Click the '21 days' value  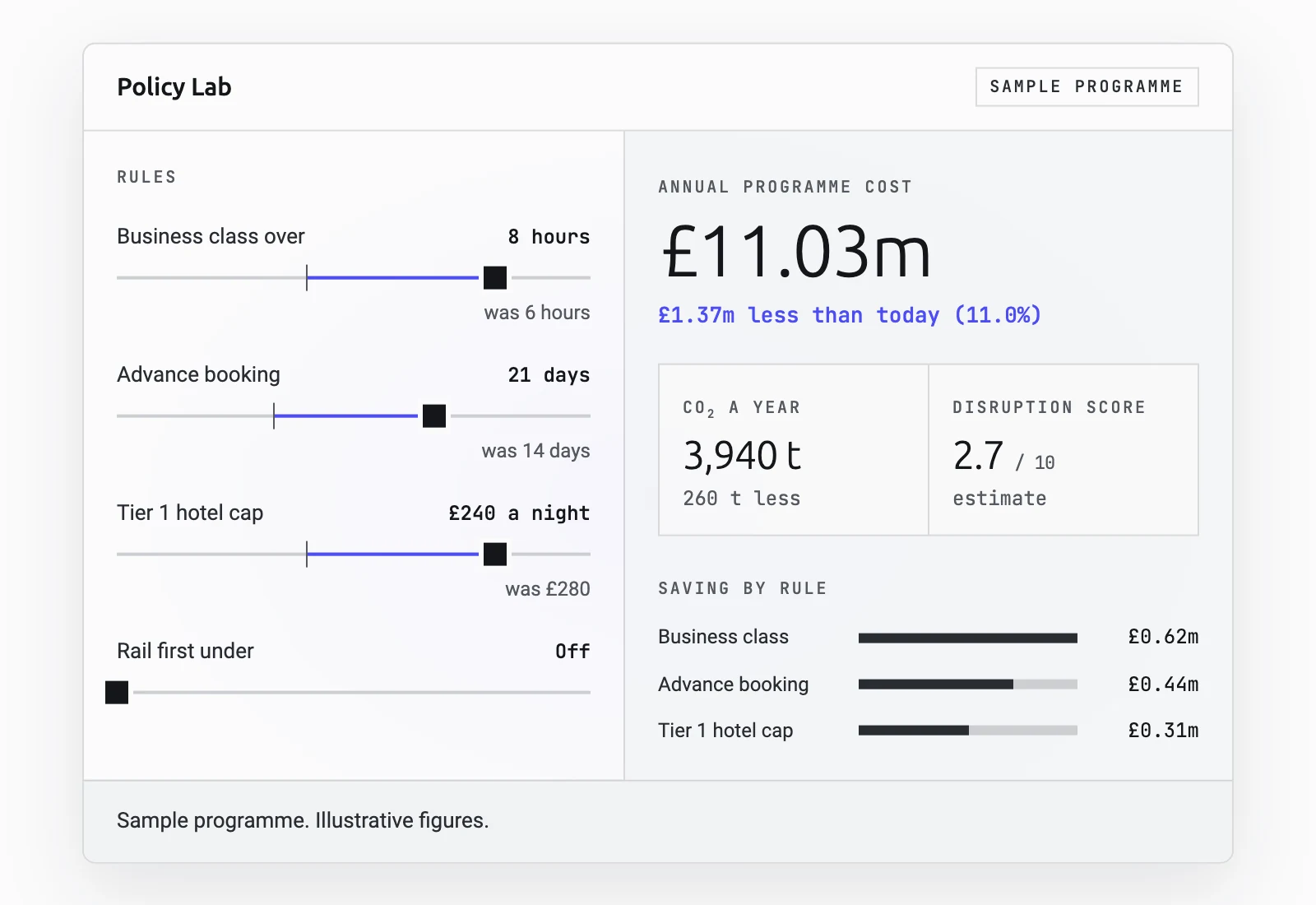[549, 375]
